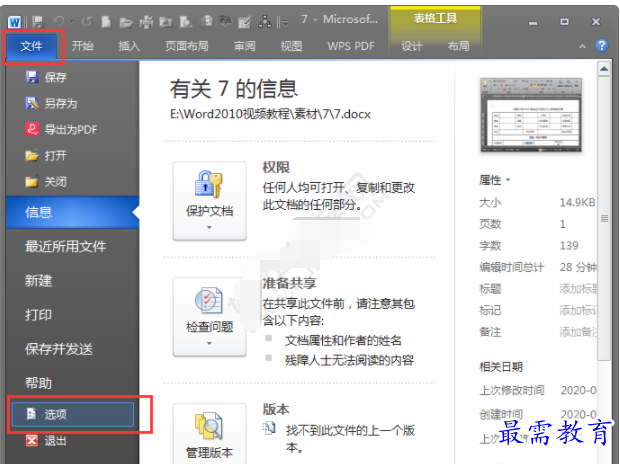Click the 有关 7 的信息 heading

click(233, 89)
